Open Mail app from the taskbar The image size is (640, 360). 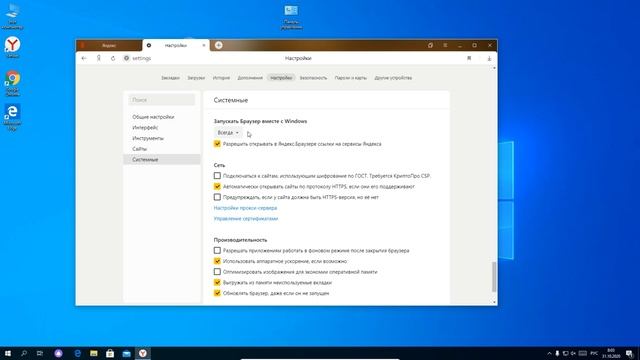click(127, 353)
